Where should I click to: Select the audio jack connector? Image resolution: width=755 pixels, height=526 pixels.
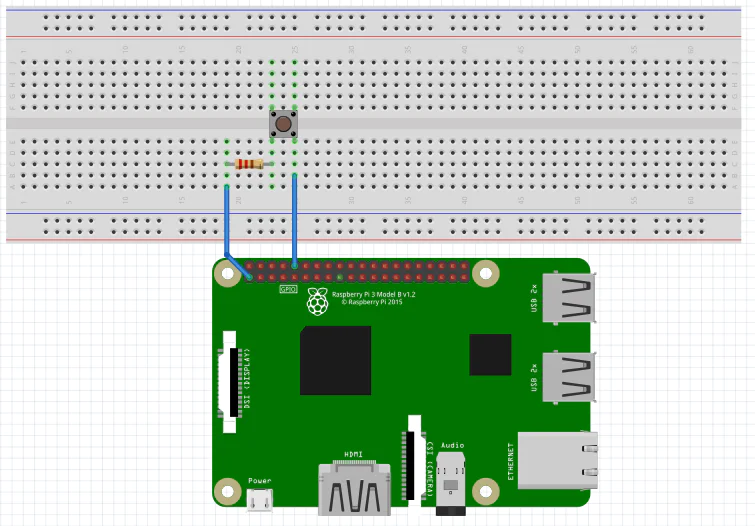pyautogui.click(x=451, y=484)
